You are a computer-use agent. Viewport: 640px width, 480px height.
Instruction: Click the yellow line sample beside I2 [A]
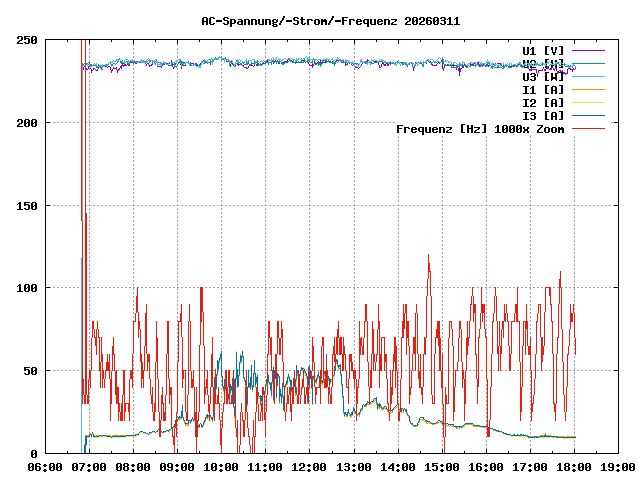[589, 102]
